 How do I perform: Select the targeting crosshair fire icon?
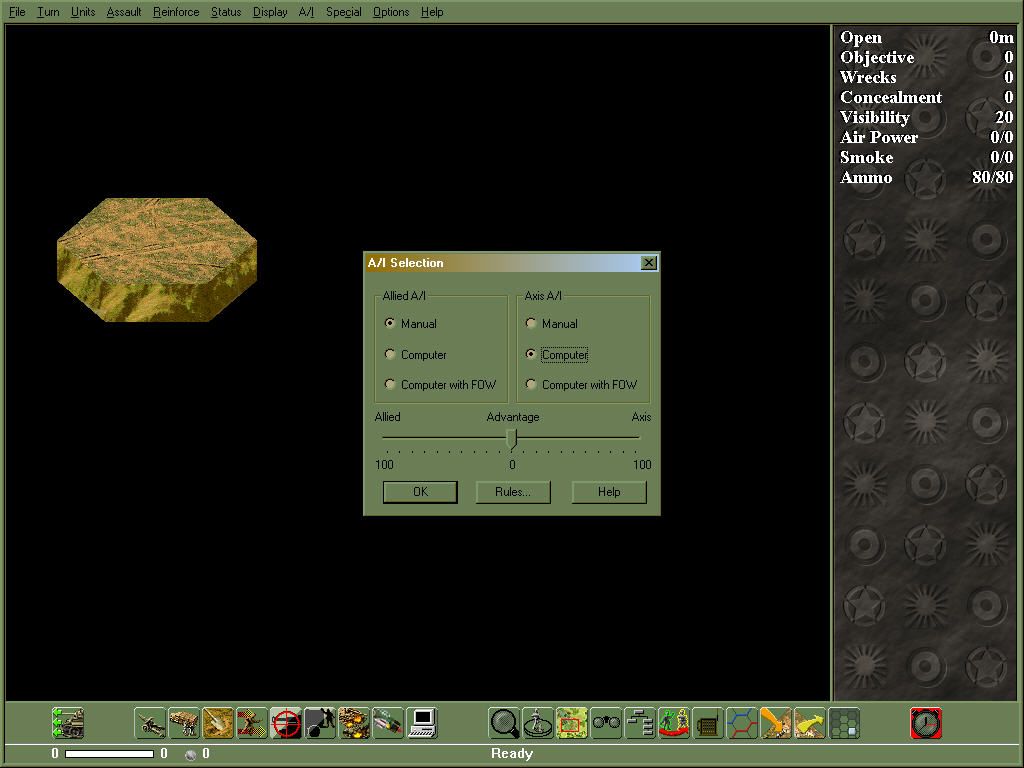click(285, 722)
